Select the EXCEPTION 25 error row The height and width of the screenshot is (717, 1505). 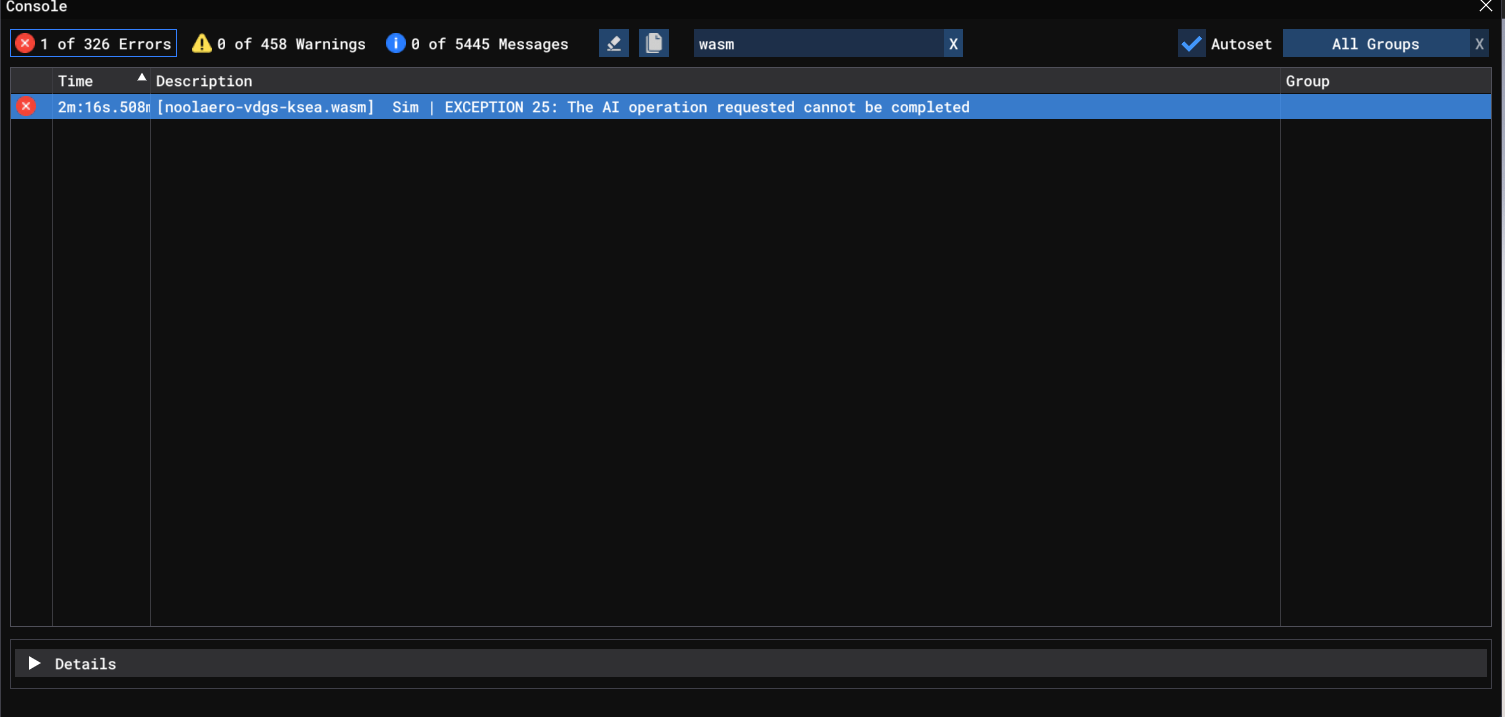point(660,107)
